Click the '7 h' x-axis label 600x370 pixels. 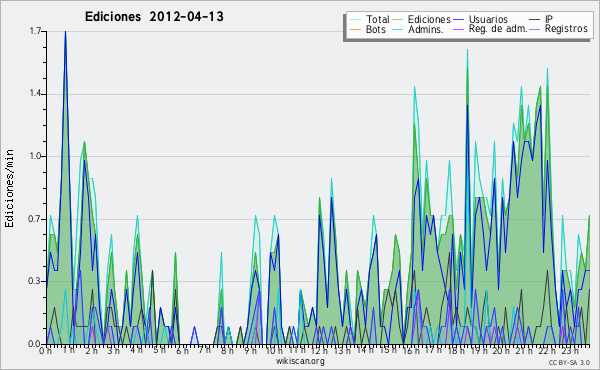tap(205, 350)
